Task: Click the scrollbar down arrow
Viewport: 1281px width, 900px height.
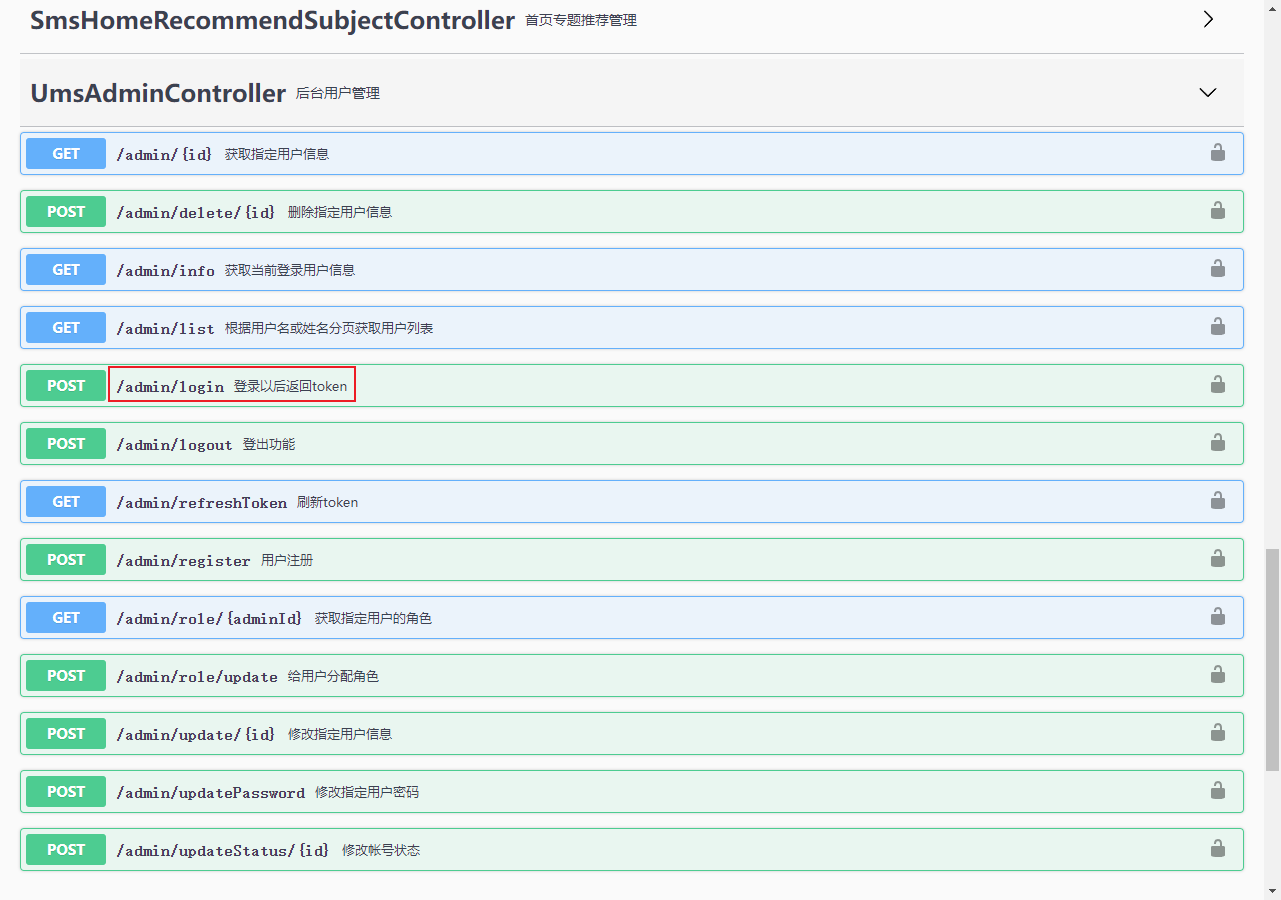Action: 1272,890
